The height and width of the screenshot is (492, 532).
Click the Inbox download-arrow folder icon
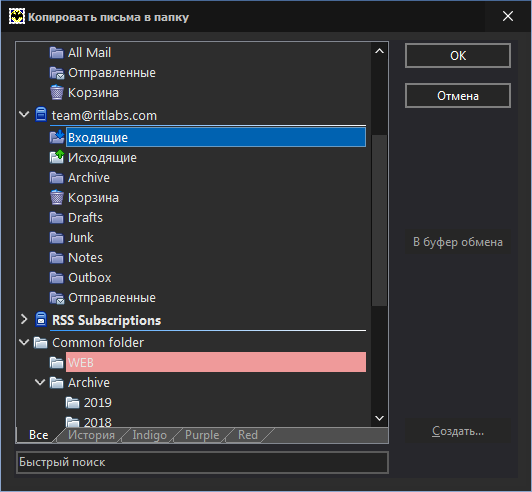[x=57, y=137]
